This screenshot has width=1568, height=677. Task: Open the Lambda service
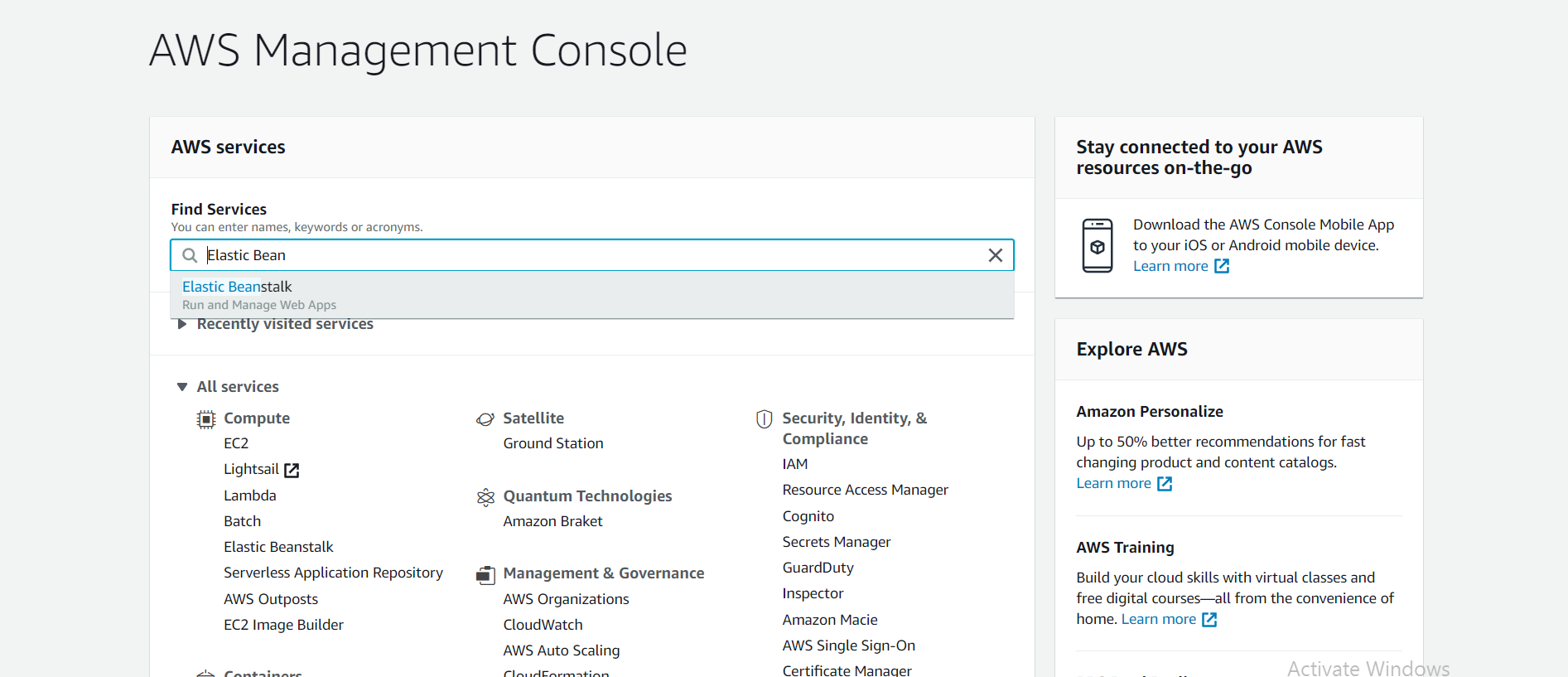[250, 496]
